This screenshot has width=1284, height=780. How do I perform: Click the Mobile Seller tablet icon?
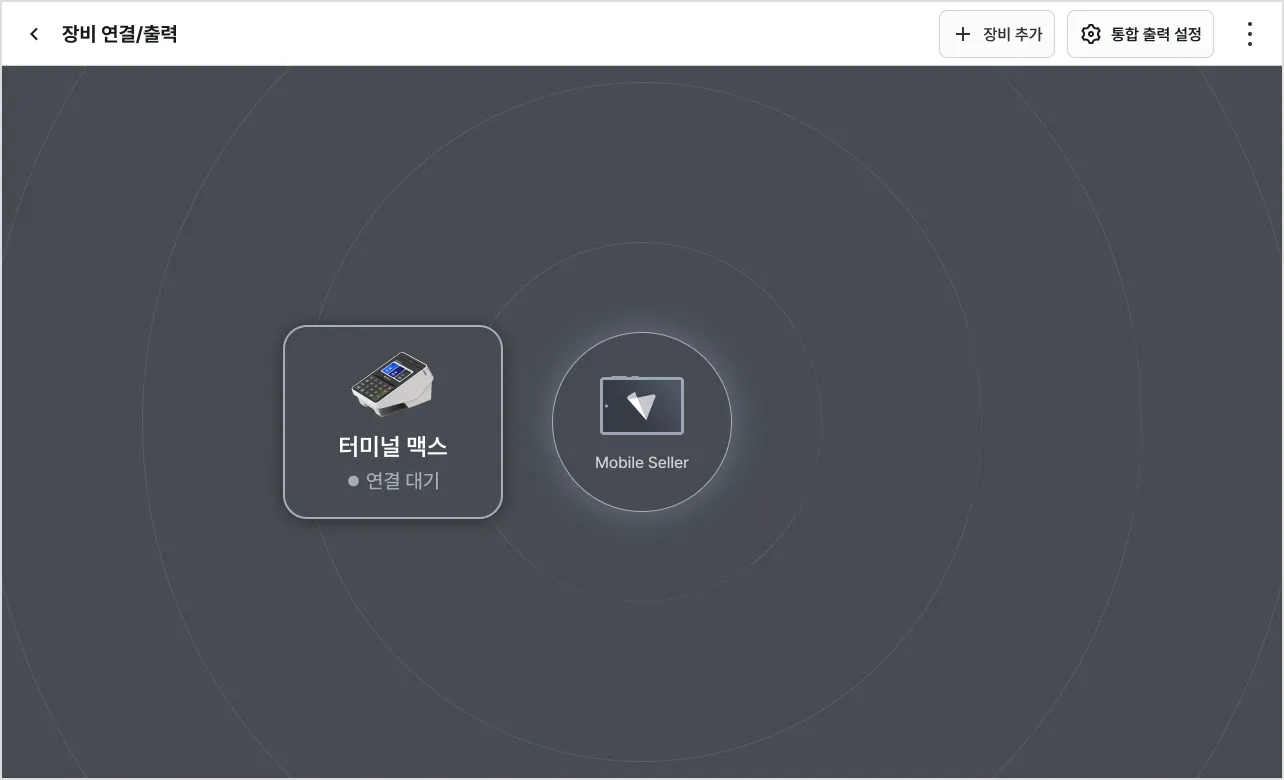pyautogui.click(x=642, y=405)
